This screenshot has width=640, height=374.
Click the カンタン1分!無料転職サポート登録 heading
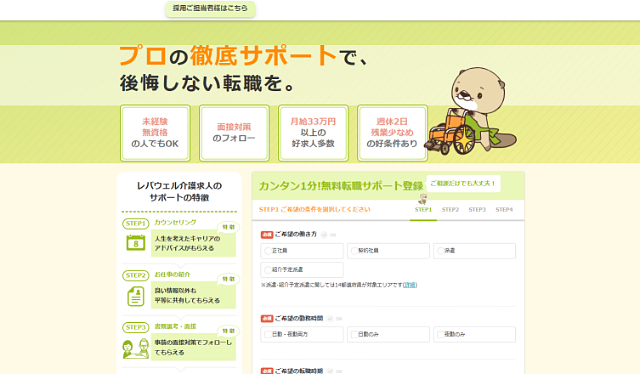pyautogui.click(x=341, y=186)
